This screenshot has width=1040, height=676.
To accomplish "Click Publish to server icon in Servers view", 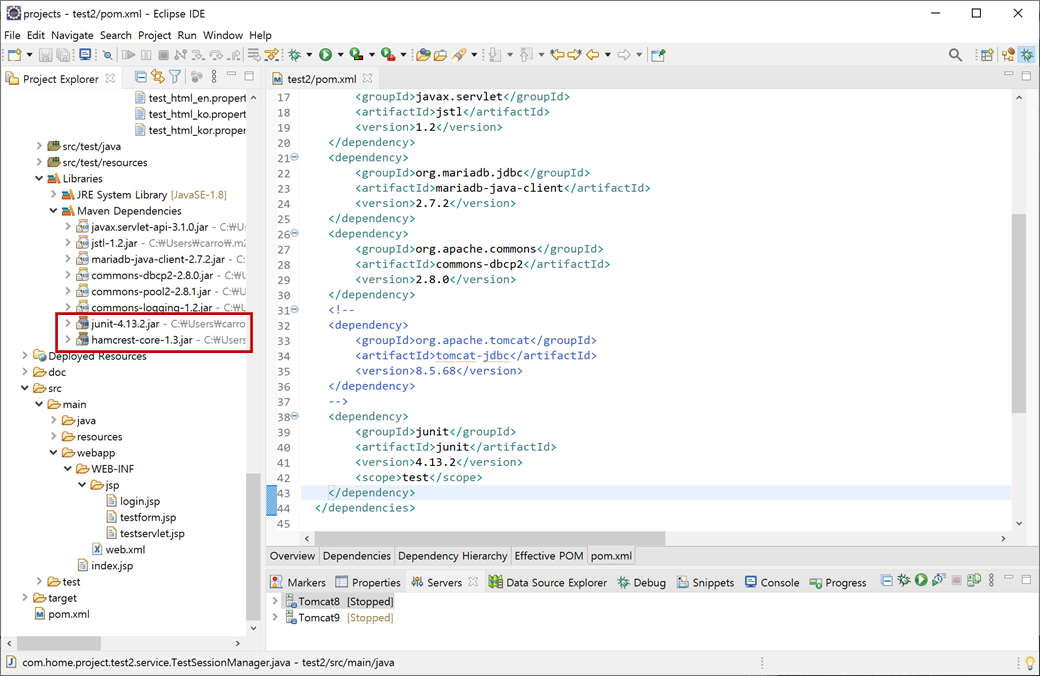I will 974,580.
